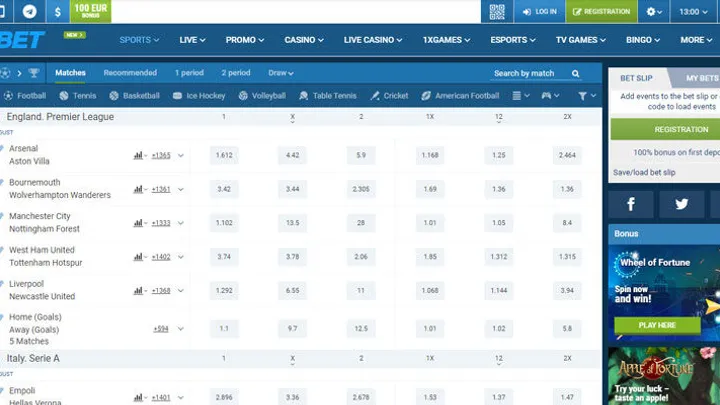Open the BINGO menu
This screenshot has height=405, width=720.
[x=643, y=40]
